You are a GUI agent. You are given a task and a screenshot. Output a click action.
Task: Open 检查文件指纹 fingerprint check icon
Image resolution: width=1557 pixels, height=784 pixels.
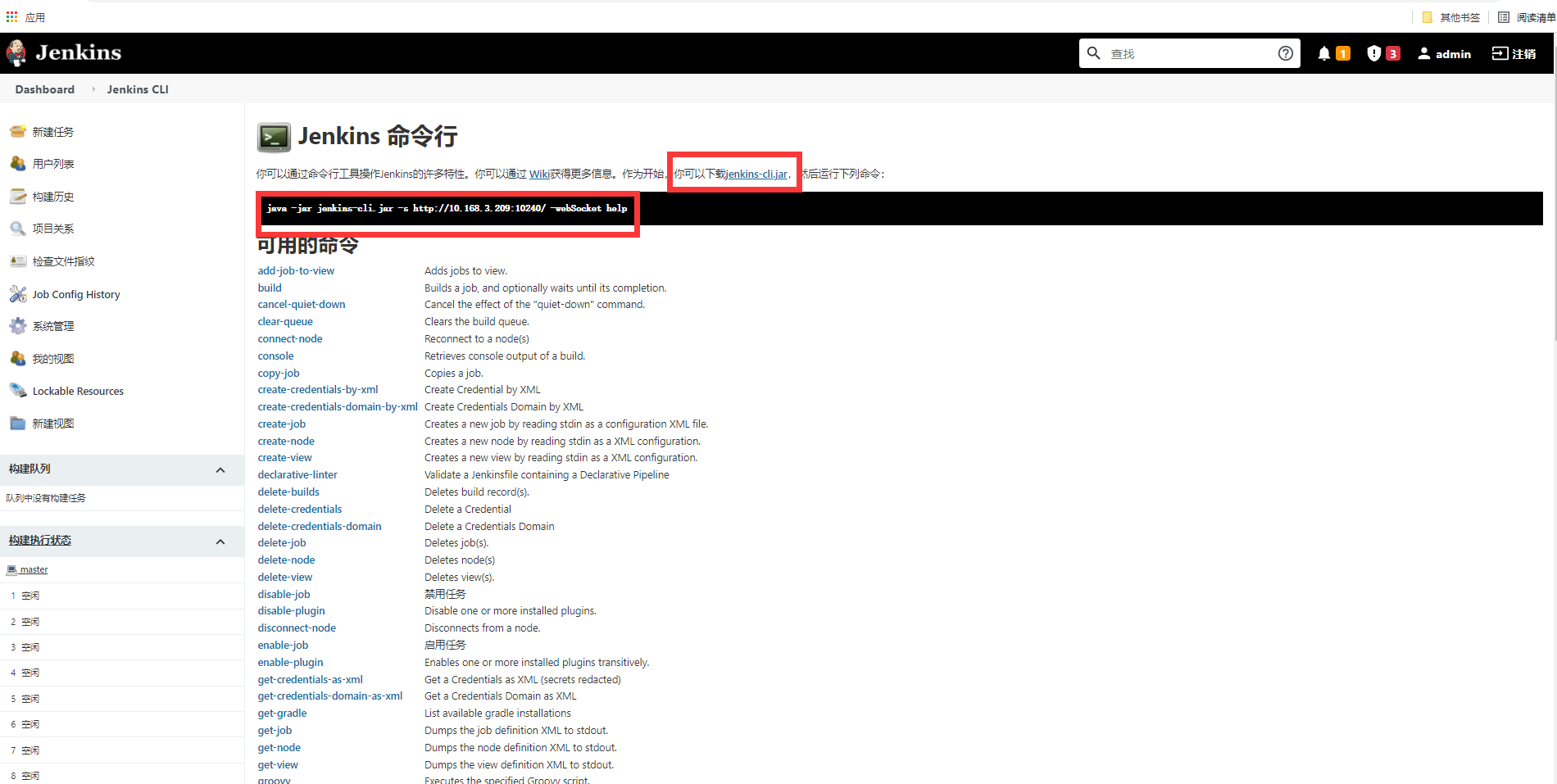tap(18, 261)
